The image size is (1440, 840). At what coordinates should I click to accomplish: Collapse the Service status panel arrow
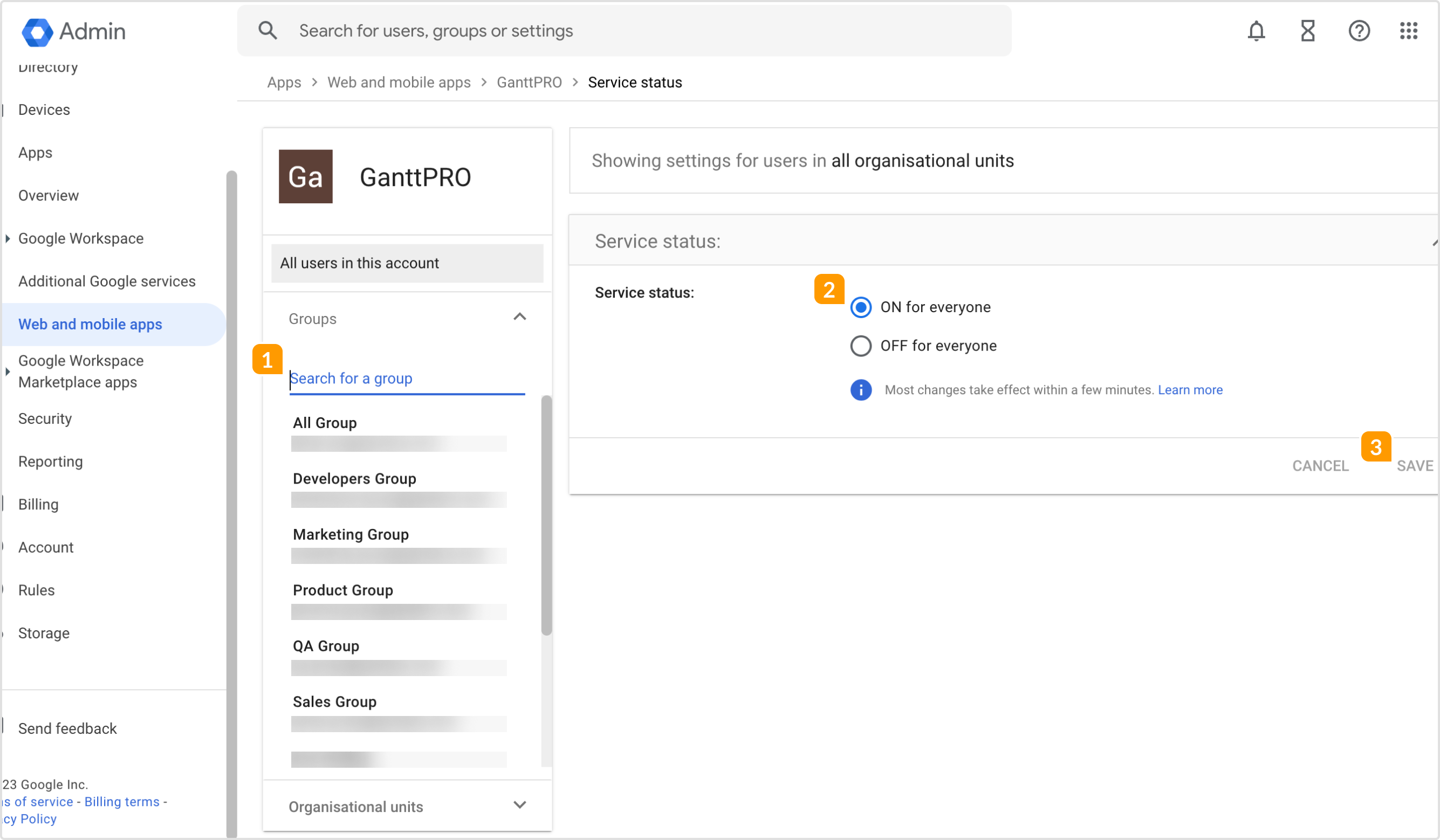[1436, 242]
